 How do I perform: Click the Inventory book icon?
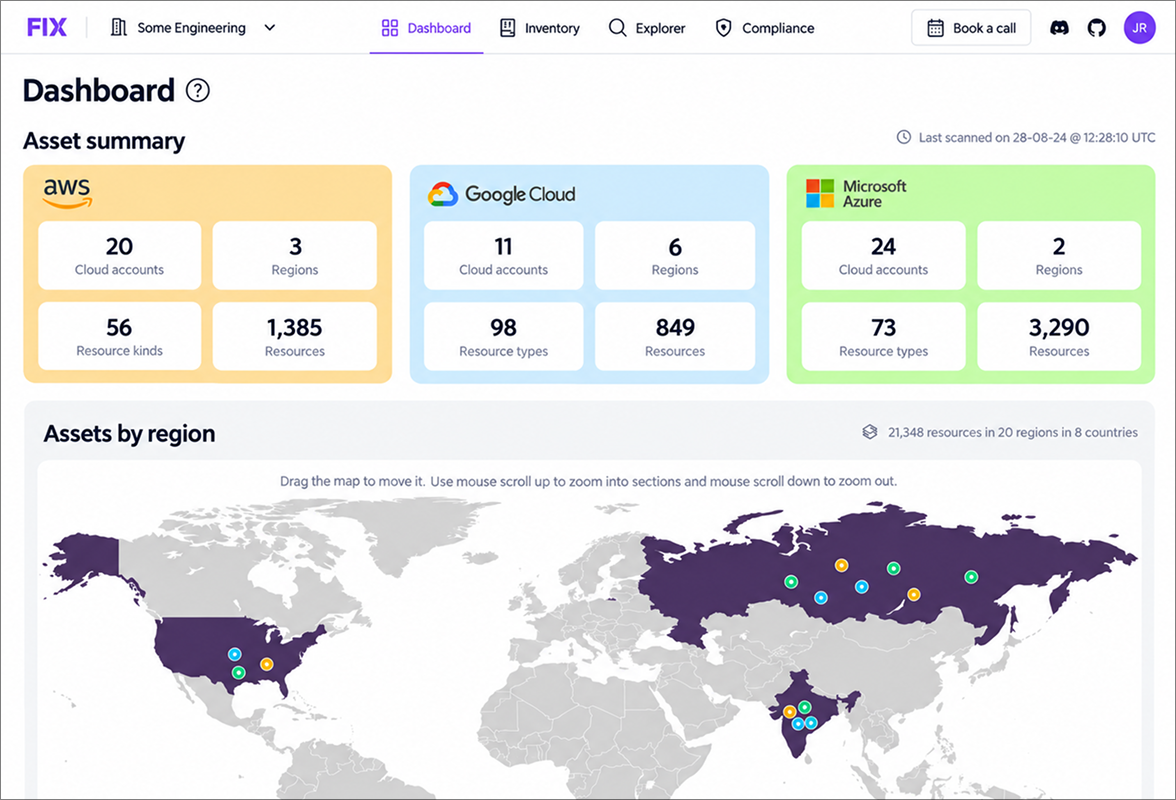508,28
